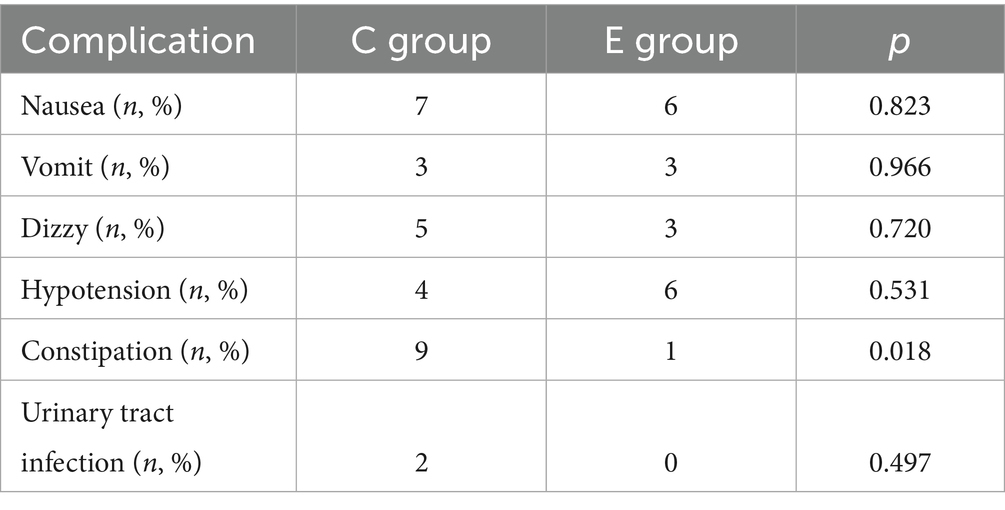Click the Hypotension p-value 0.531
Image resolution: width=1005 pixels, height=510 pixels.
pyautogui.click(x=900, y=290)
